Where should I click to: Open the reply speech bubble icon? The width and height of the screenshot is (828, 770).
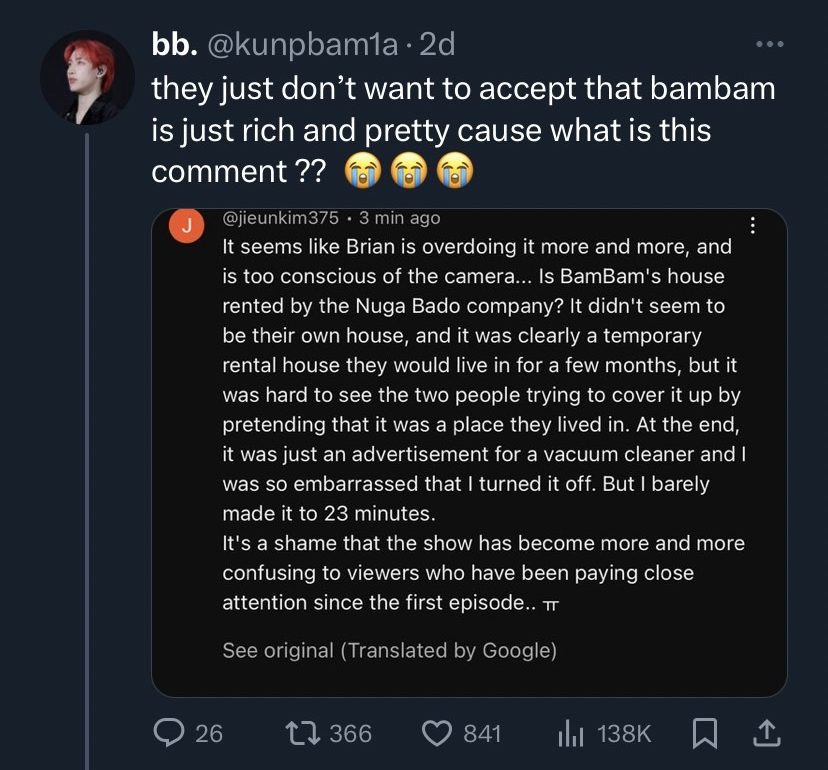(x=169, y=733)
